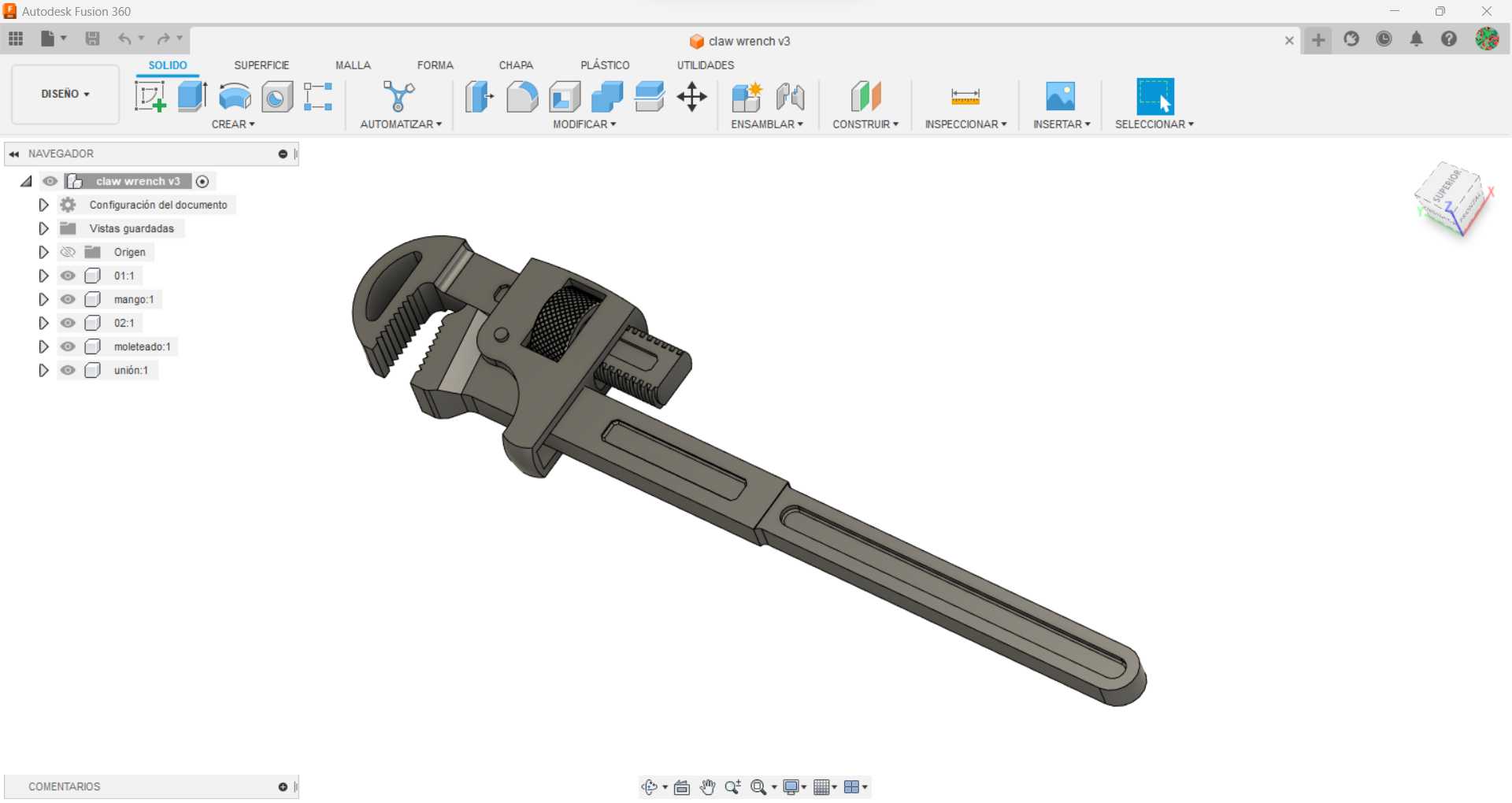Open the Automatizar fork icon

(399, 97)
